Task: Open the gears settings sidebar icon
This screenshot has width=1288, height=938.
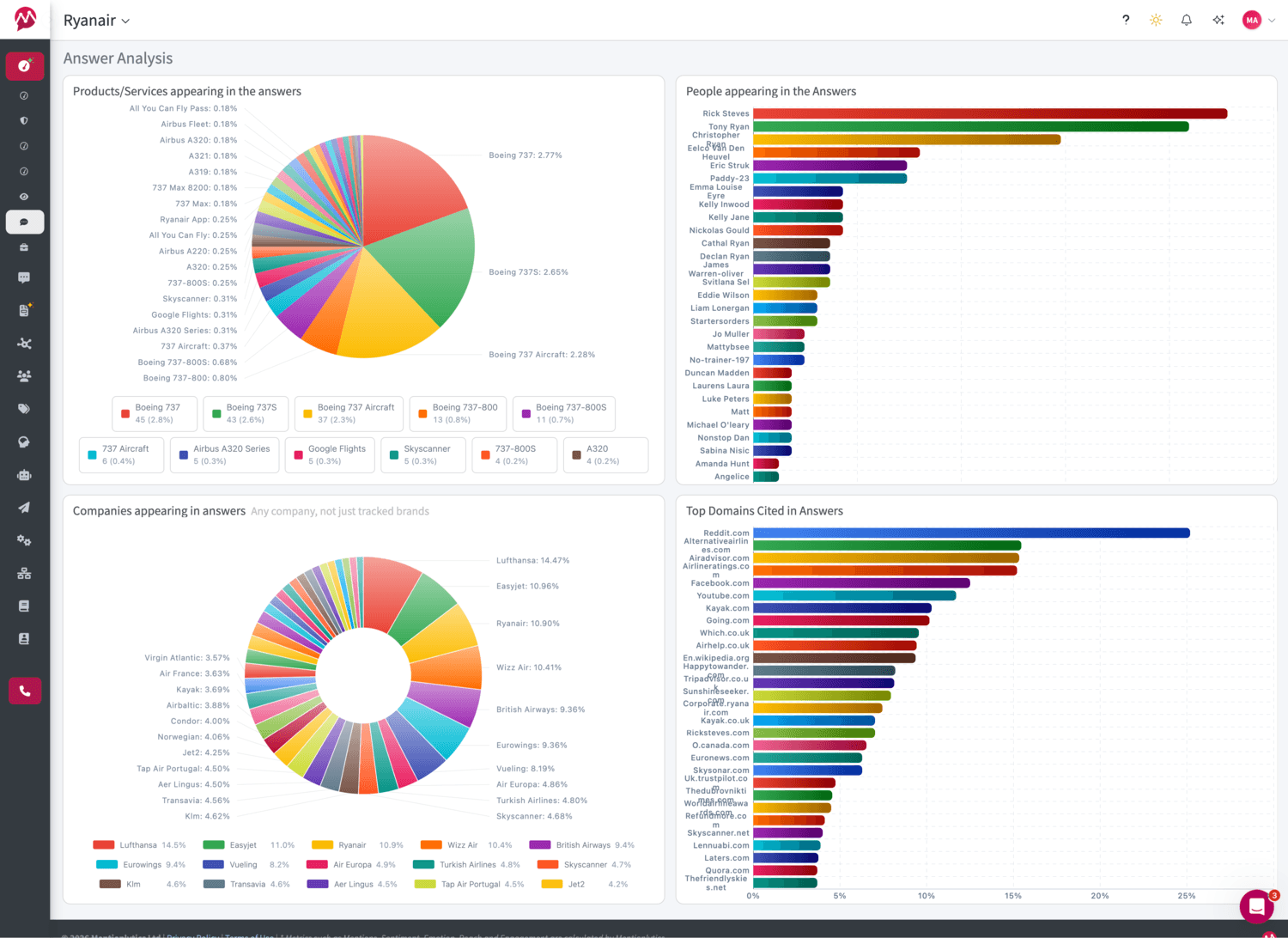Action: click(x=24, y=540)
